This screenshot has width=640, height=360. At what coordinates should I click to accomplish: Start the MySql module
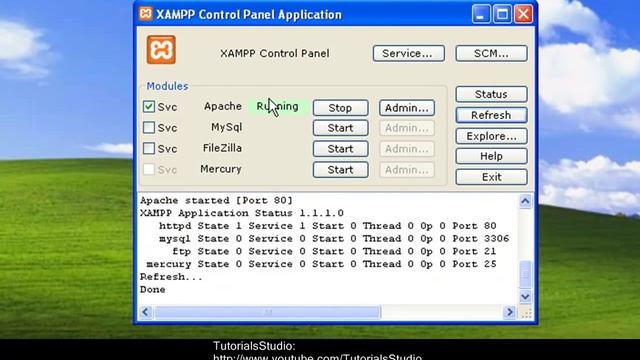(x=340, y=128)
